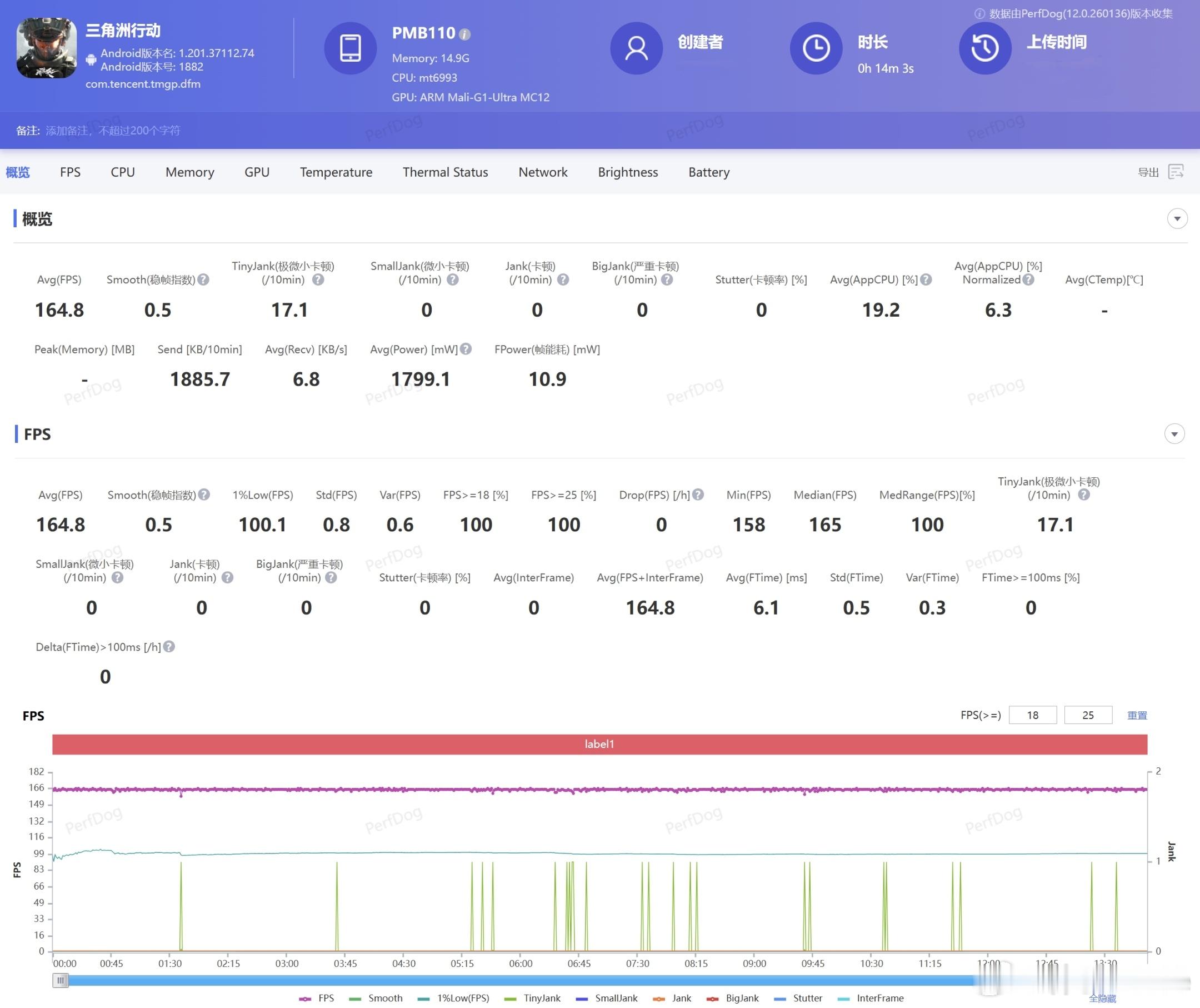Collapse the 概览 overview section

coord(1177,218)
